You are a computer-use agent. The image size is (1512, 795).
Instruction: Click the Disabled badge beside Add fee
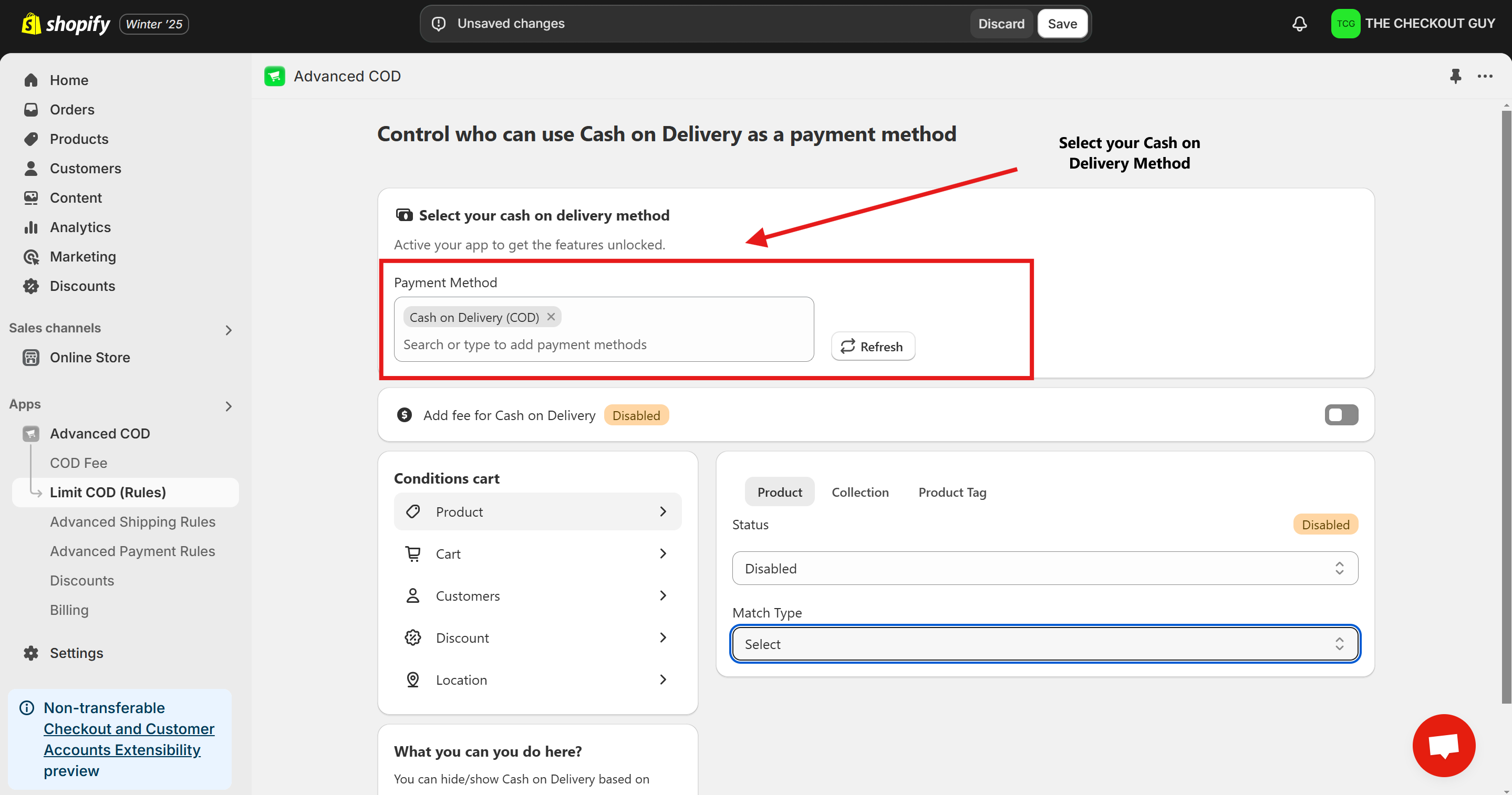636,415
